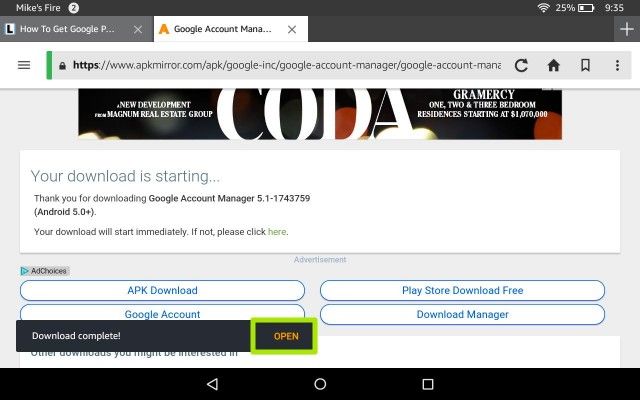The image size is (640, 400).
Task: Tap the Android back navigation button
Action: coord(212,384)
